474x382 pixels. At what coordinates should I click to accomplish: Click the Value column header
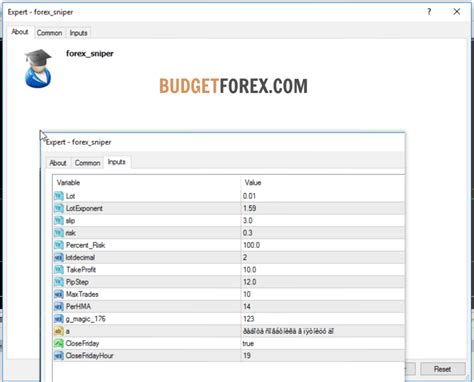[x=253, y=183]
